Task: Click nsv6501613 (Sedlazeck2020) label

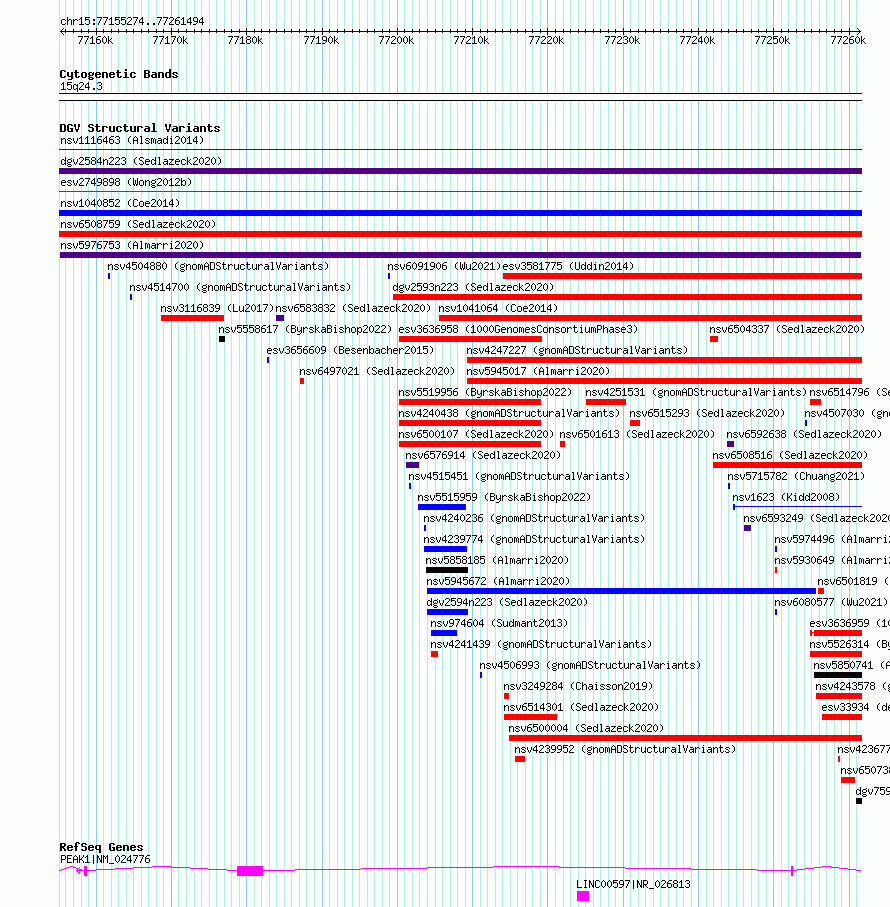Action: [637, 434]
